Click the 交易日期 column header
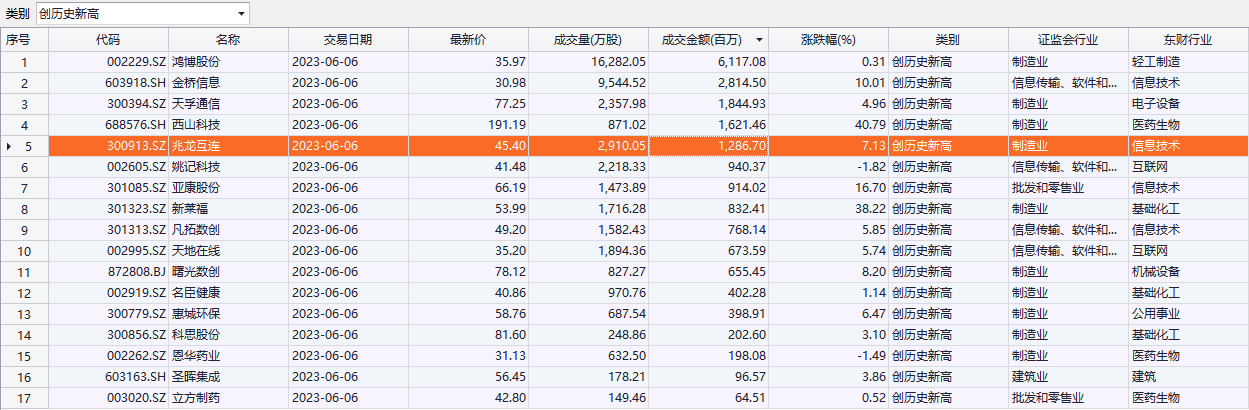The width and height of the screenshot is (1249, 410). (348, 40)
